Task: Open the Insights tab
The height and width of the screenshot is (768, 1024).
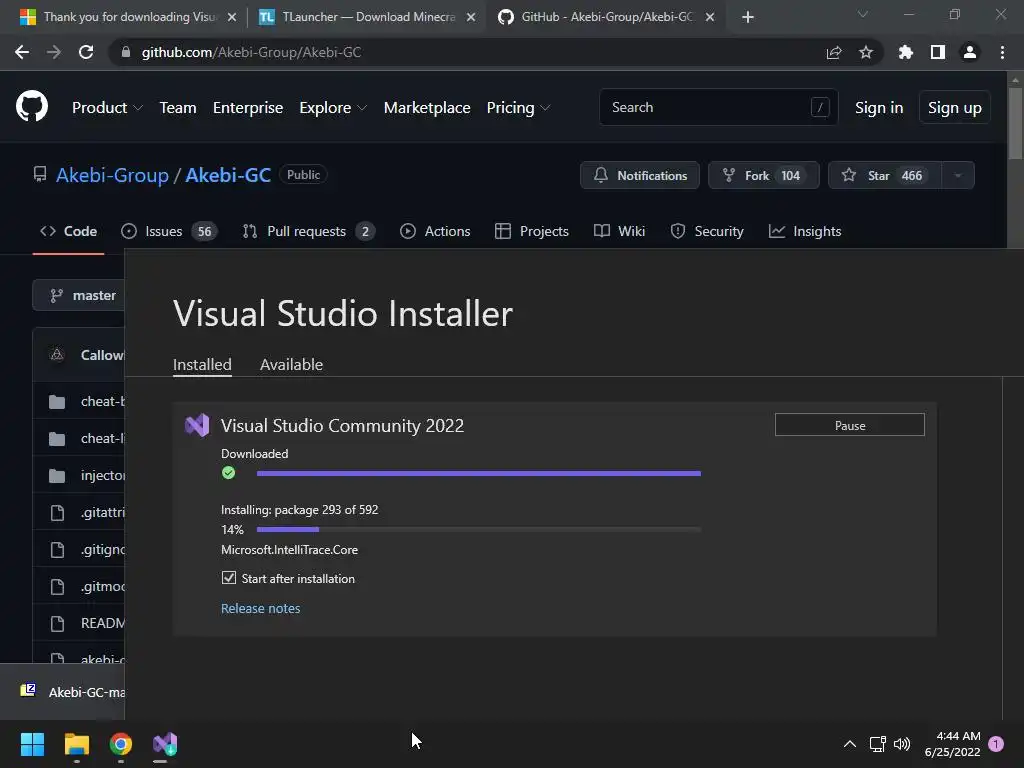Action: click(805, 231)
